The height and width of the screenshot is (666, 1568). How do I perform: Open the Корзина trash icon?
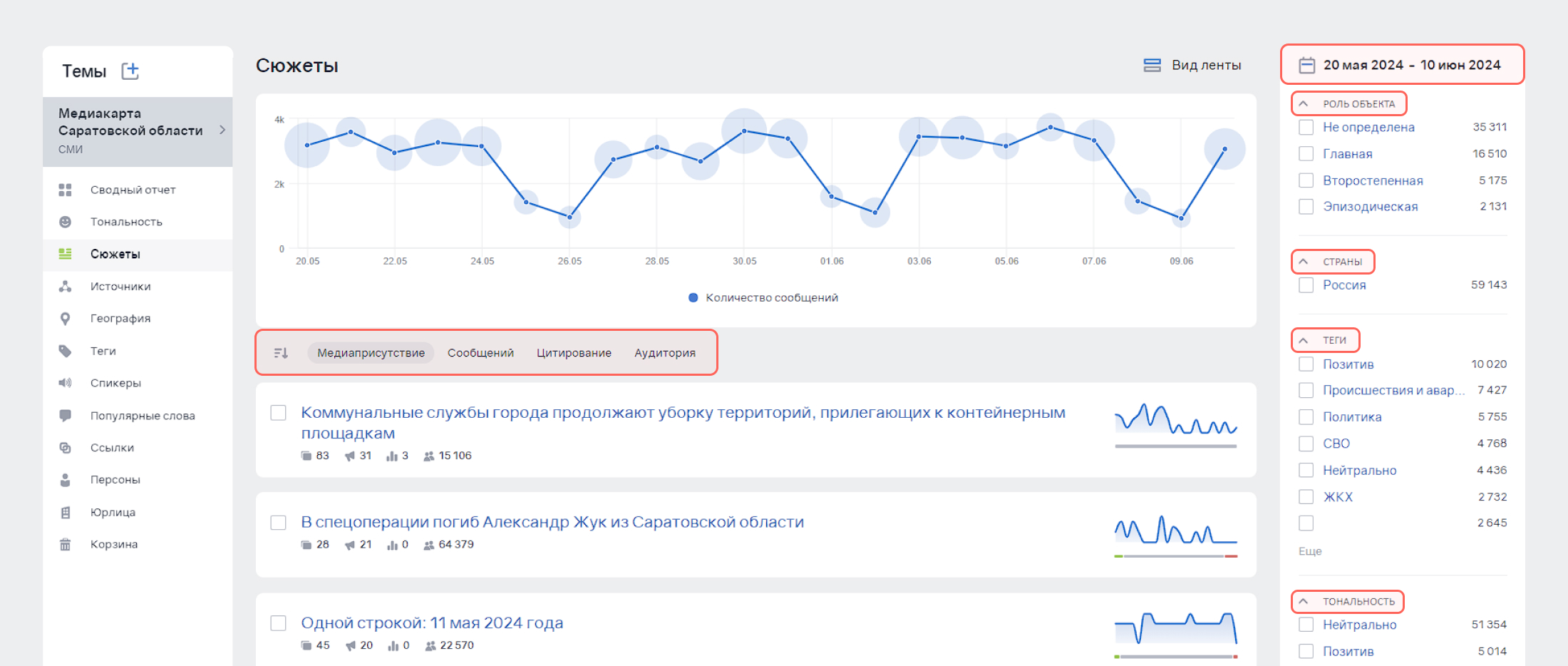(x=65, y=544)
